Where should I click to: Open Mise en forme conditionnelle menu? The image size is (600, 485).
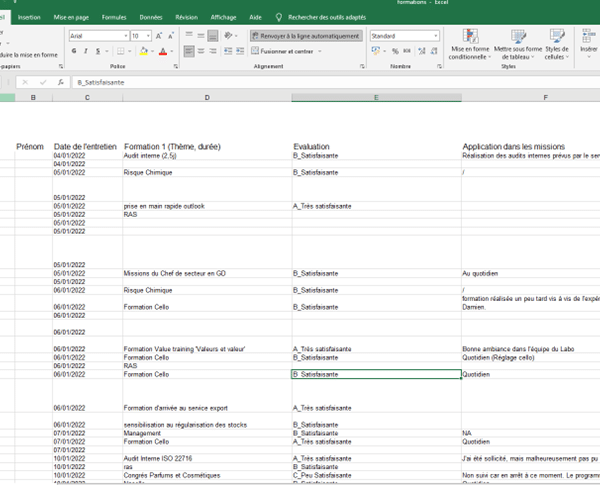coord(470,44)
